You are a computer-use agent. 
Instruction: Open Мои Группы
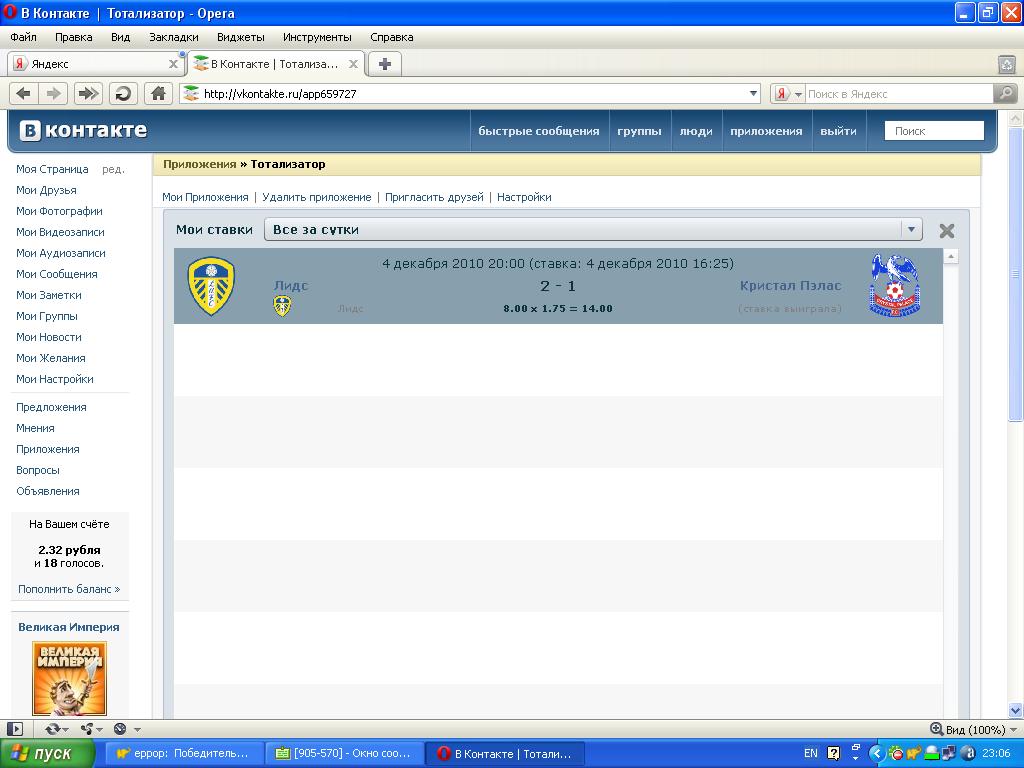pyautogui.click(x=47, y=316)
